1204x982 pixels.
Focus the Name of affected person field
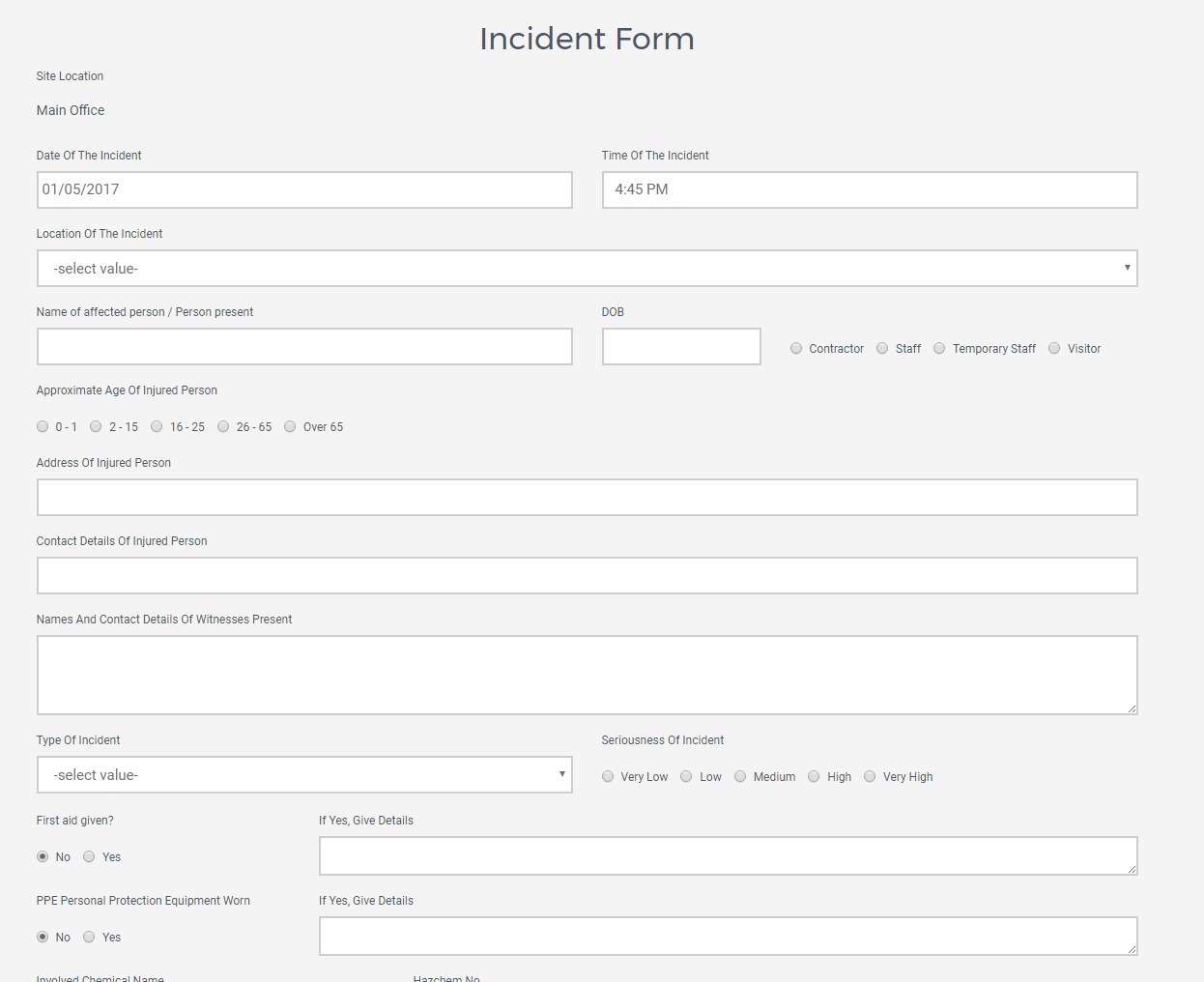pos(304,347)
